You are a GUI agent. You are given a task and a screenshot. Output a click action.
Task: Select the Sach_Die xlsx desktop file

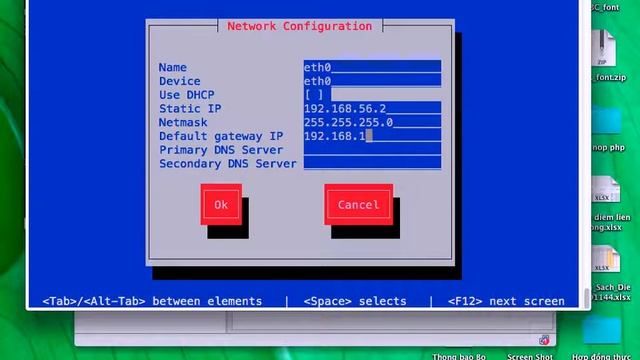pyautogui.click(x=606, y=259)
